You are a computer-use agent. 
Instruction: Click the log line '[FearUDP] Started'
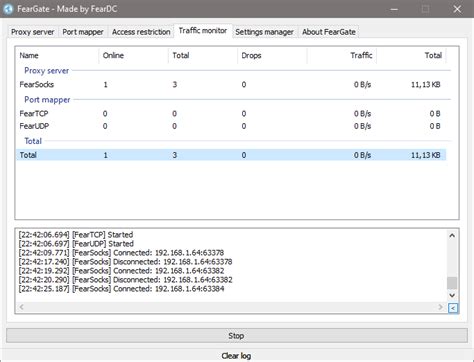coord(76,244)
